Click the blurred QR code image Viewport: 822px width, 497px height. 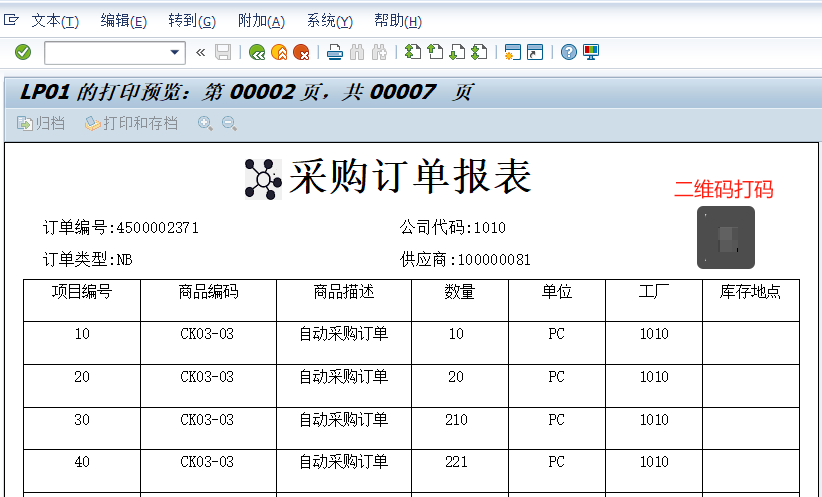(x=726, y=237)
